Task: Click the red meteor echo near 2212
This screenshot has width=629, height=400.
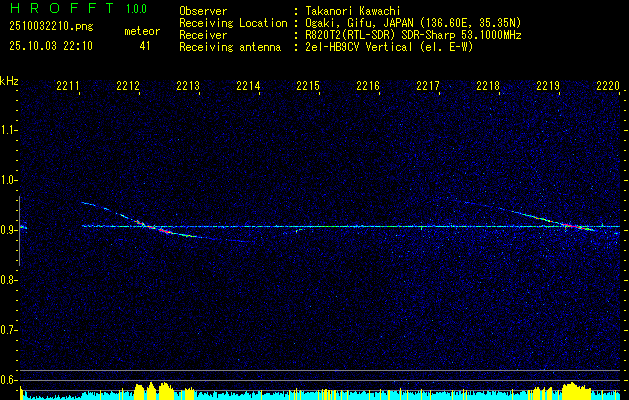Action: pos(152,227)
